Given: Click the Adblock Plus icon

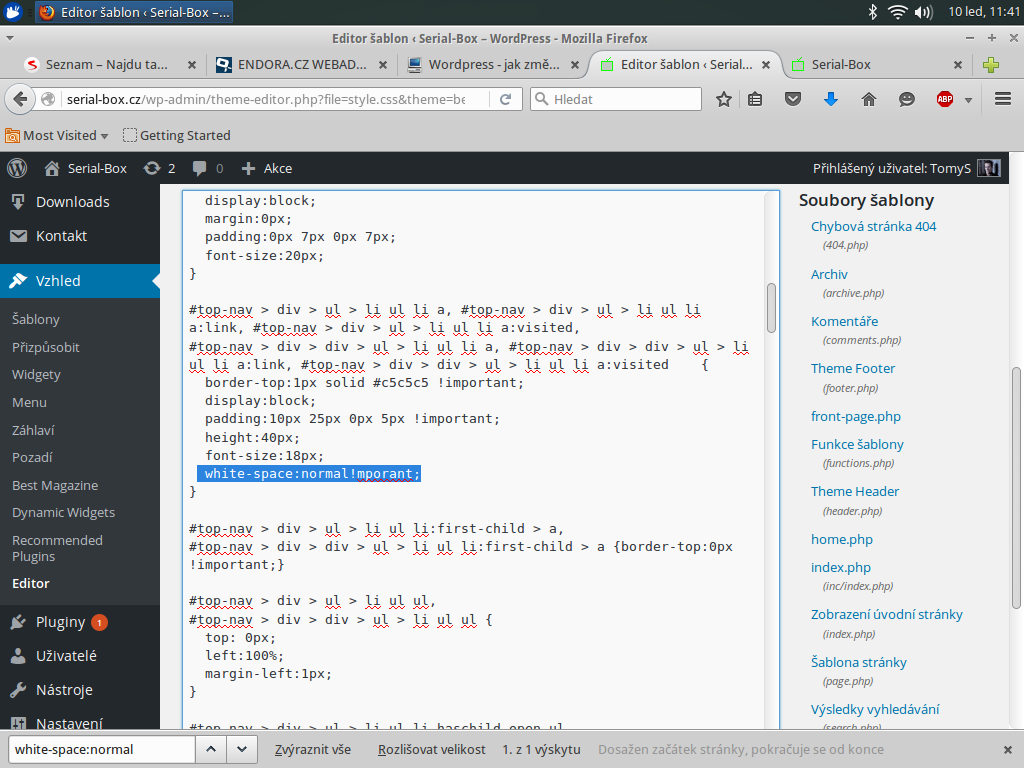Looking at the screenshot, I should coord(944,99).
